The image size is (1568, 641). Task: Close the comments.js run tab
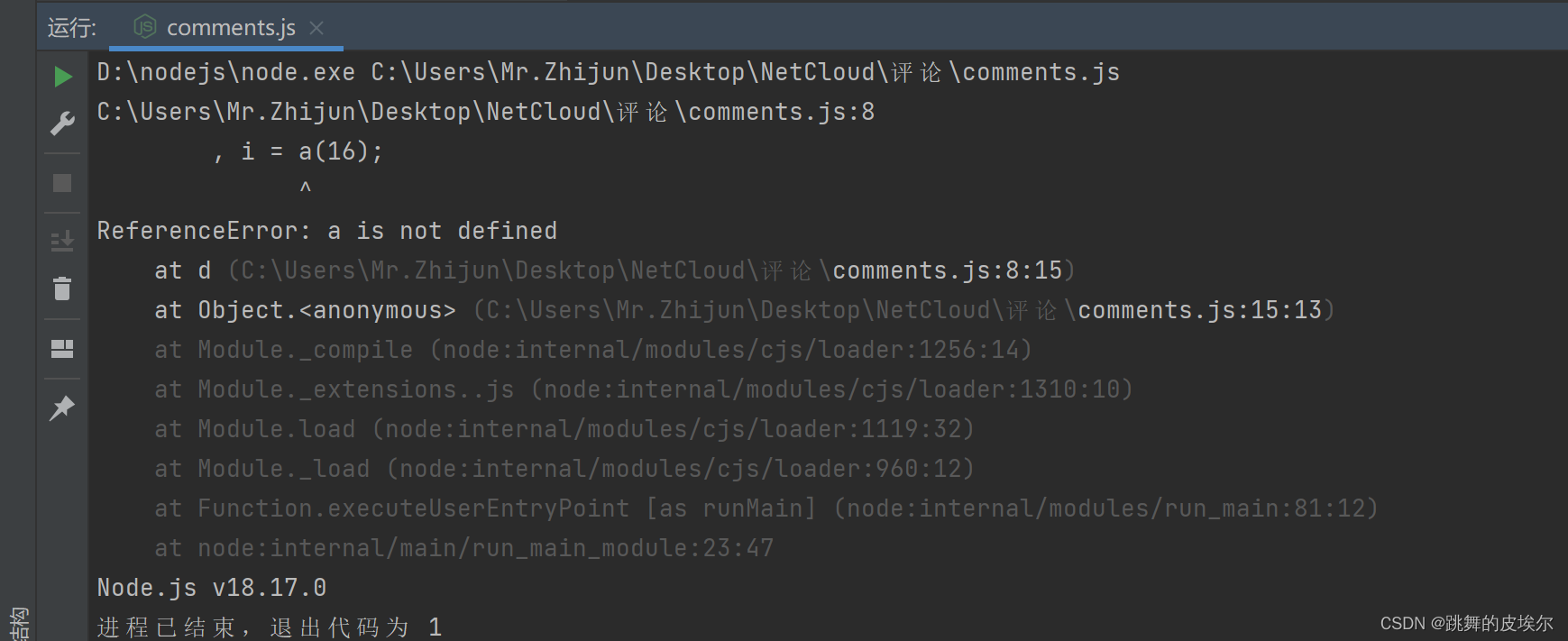[316, 28]
